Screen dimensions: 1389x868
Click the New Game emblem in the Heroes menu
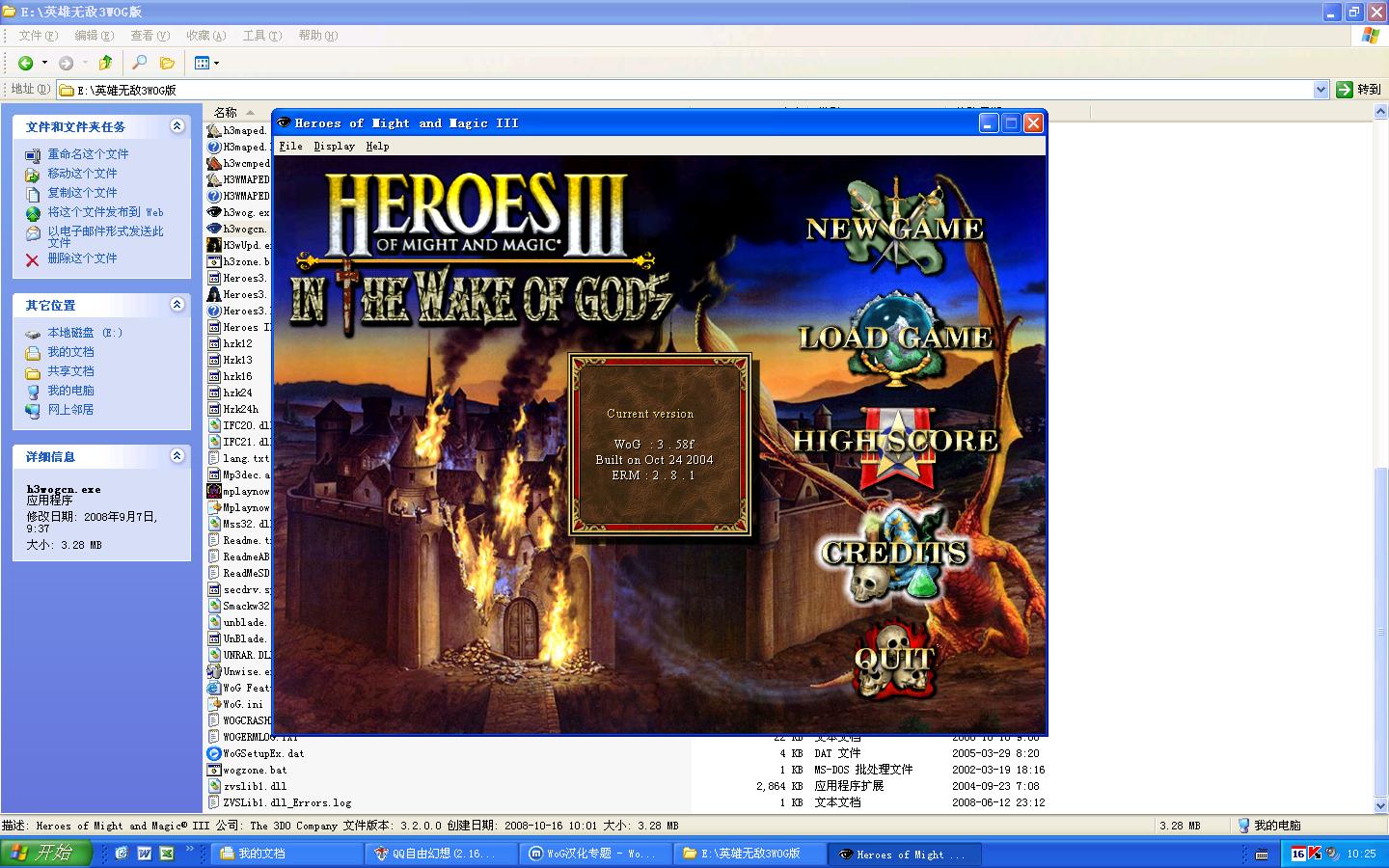click(x=894, y=227)
